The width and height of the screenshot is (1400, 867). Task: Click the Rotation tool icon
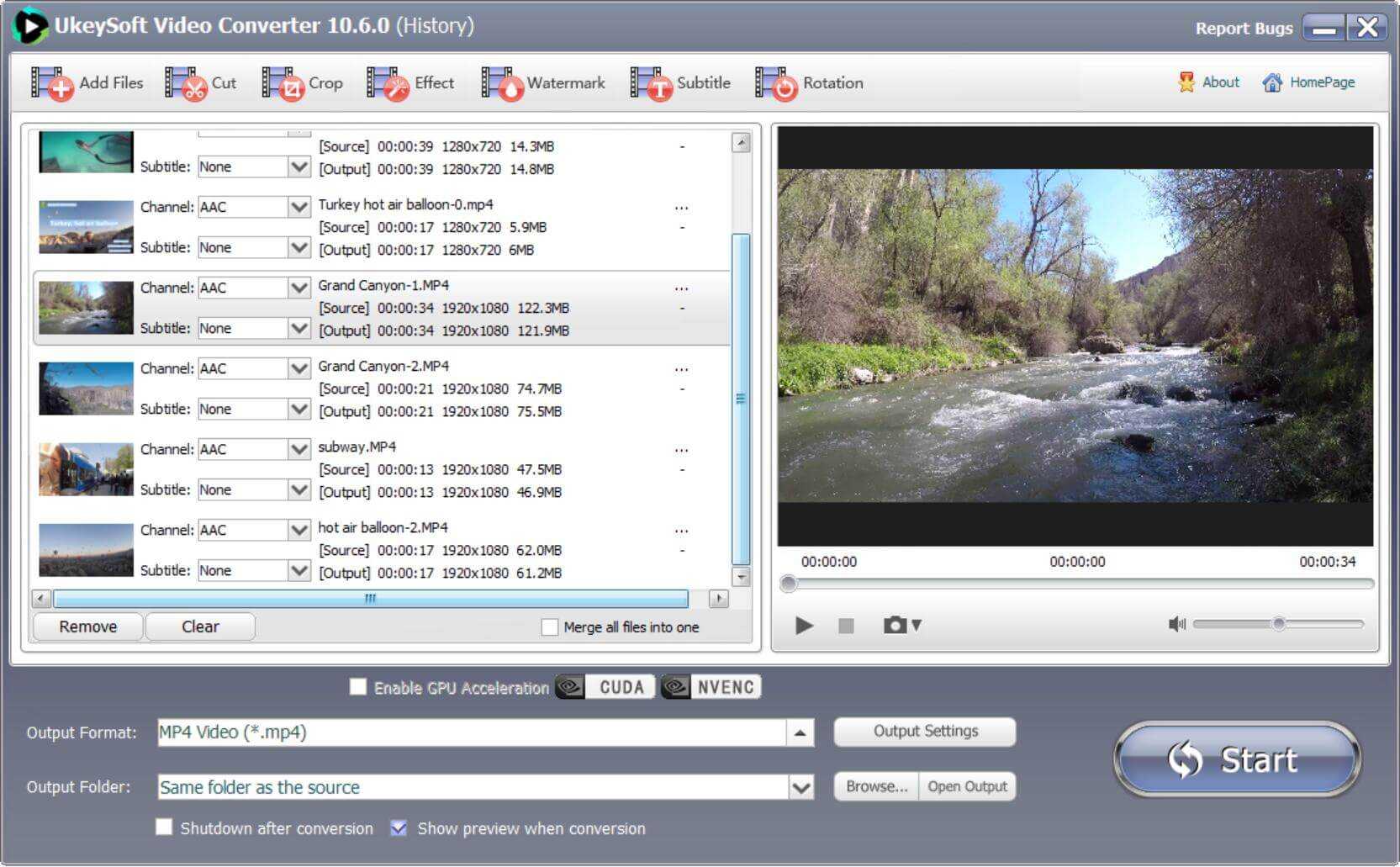click(x=776, y=84)
